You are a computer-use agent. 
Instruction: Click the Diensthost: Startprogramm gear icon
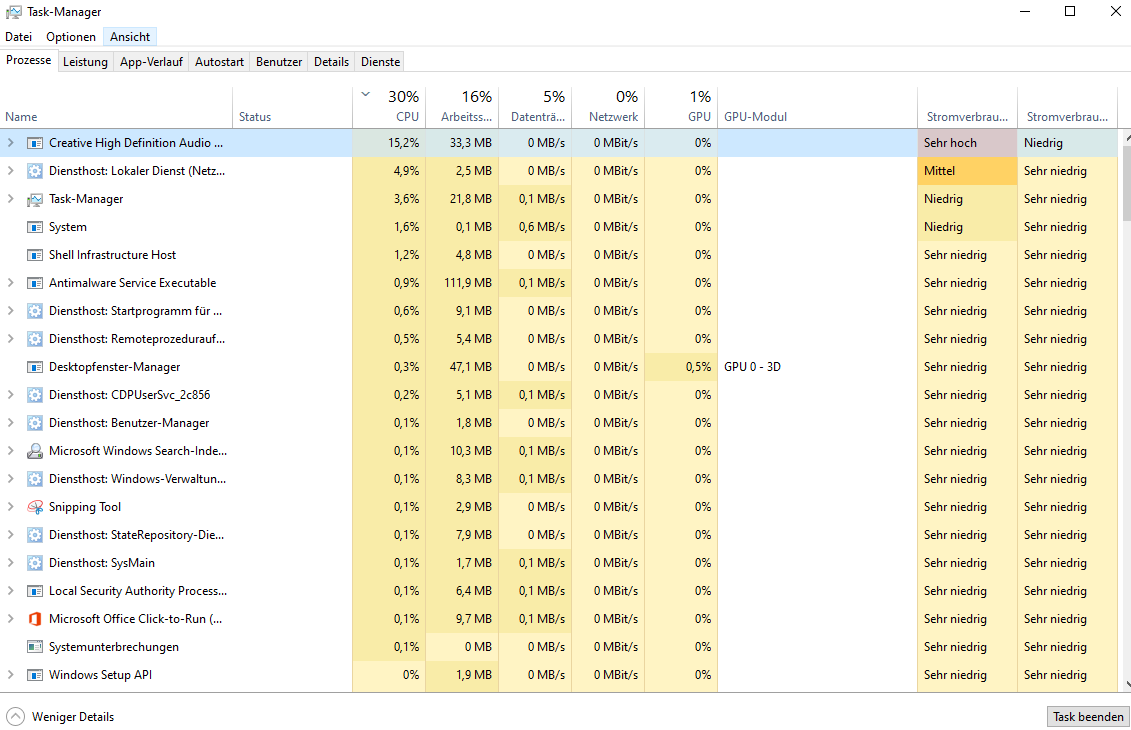point(35,311)
